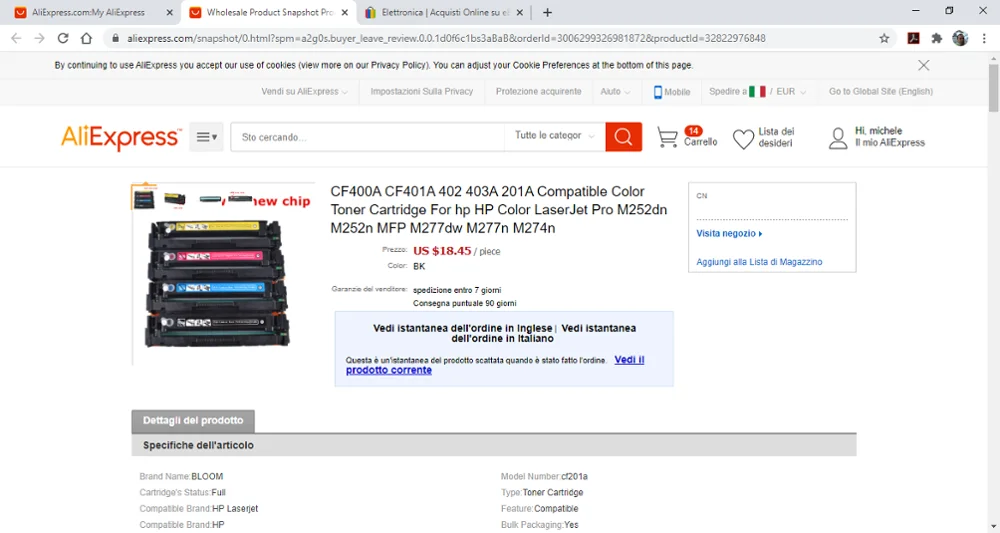Switch to the My AliExpress tab
1000x533 pixels.
click(x=89, y=12)
